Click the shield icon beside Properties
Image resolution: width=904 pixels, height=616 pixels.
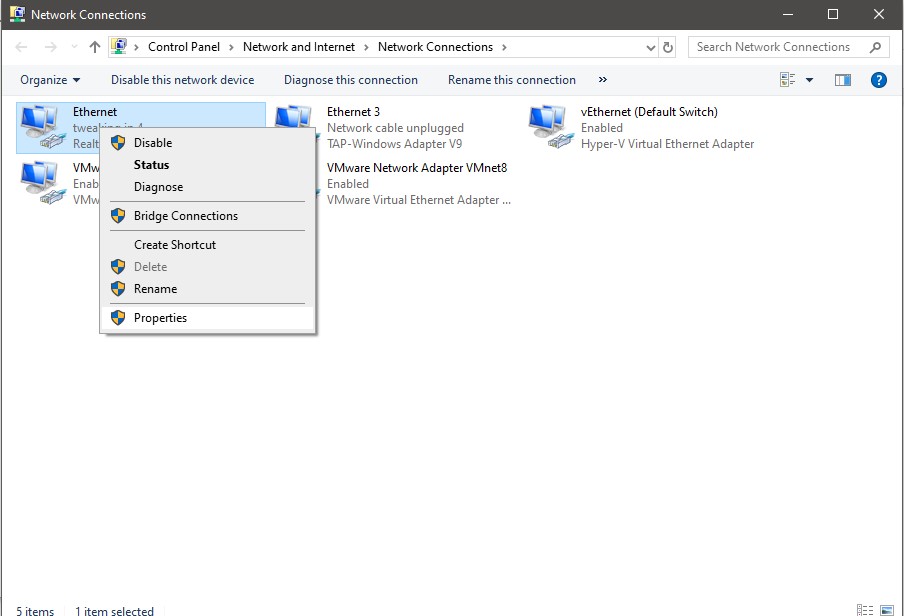click(x=118, y=318)
